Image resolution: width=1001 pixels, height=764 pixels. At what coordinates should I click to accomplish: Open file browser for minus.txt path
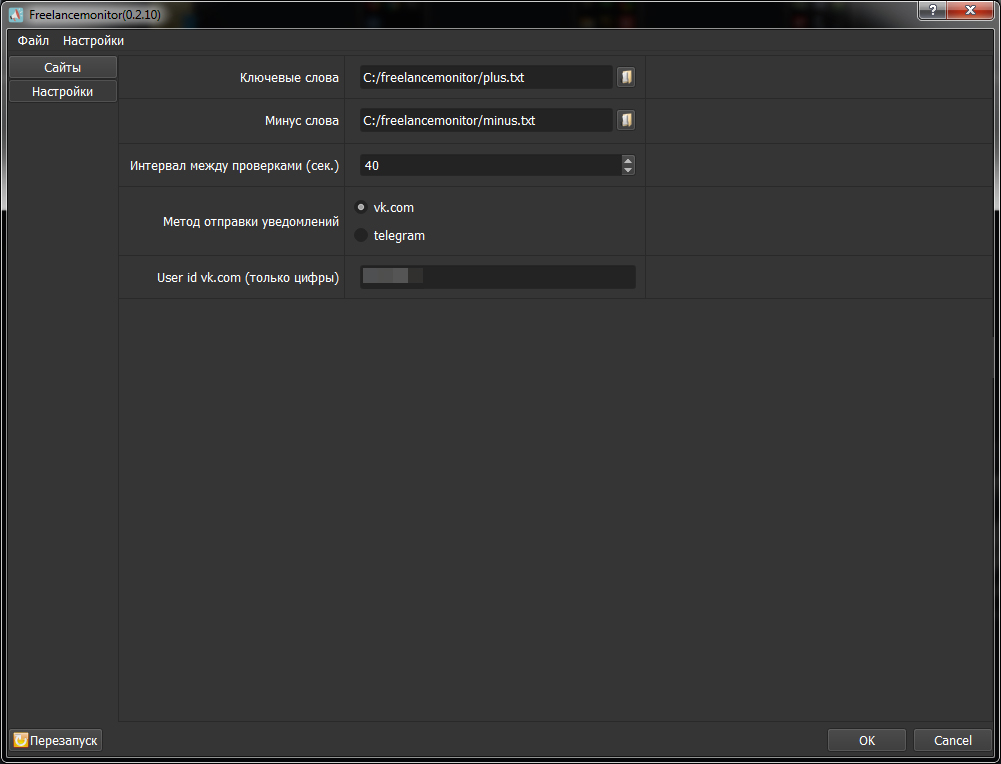click(626, 120)
